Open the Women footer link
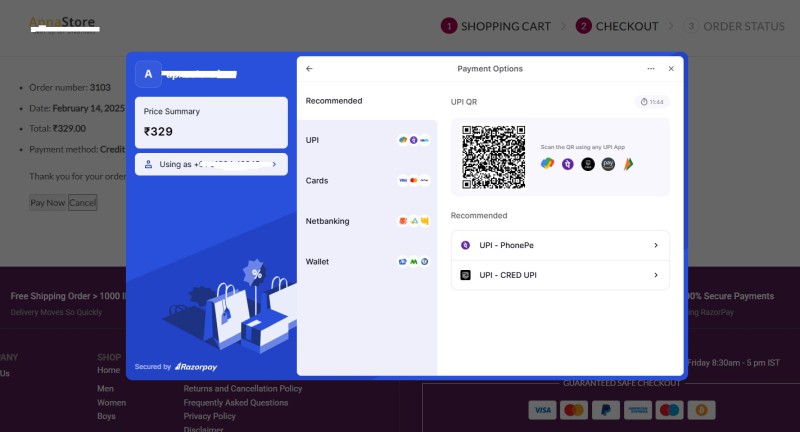 [111, 402]
